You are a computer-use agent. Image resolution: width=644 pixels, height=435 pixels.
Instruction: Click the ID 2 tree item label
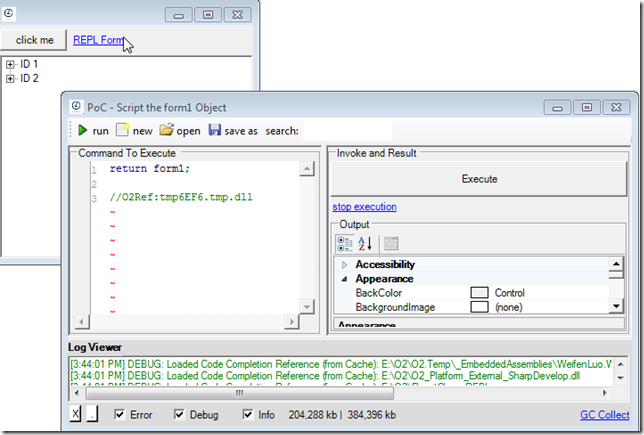tap(29, 78)
